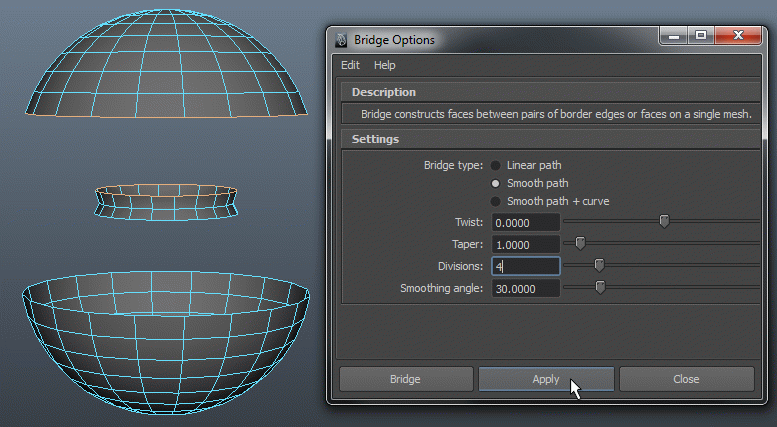Collapse the Description section header

[384, 92]
